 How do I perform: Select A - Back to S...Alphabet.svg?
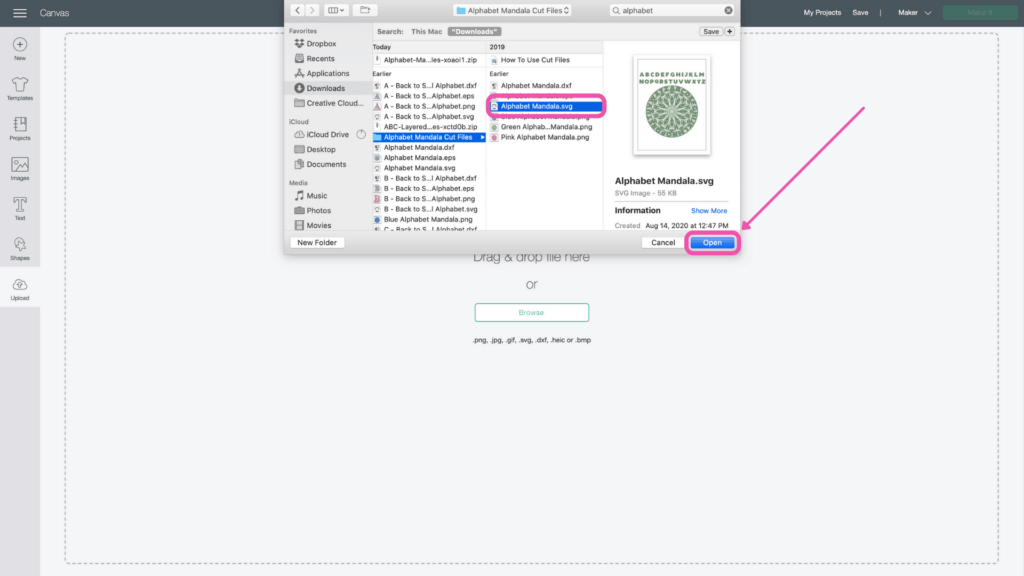click(x=429, y=117)
